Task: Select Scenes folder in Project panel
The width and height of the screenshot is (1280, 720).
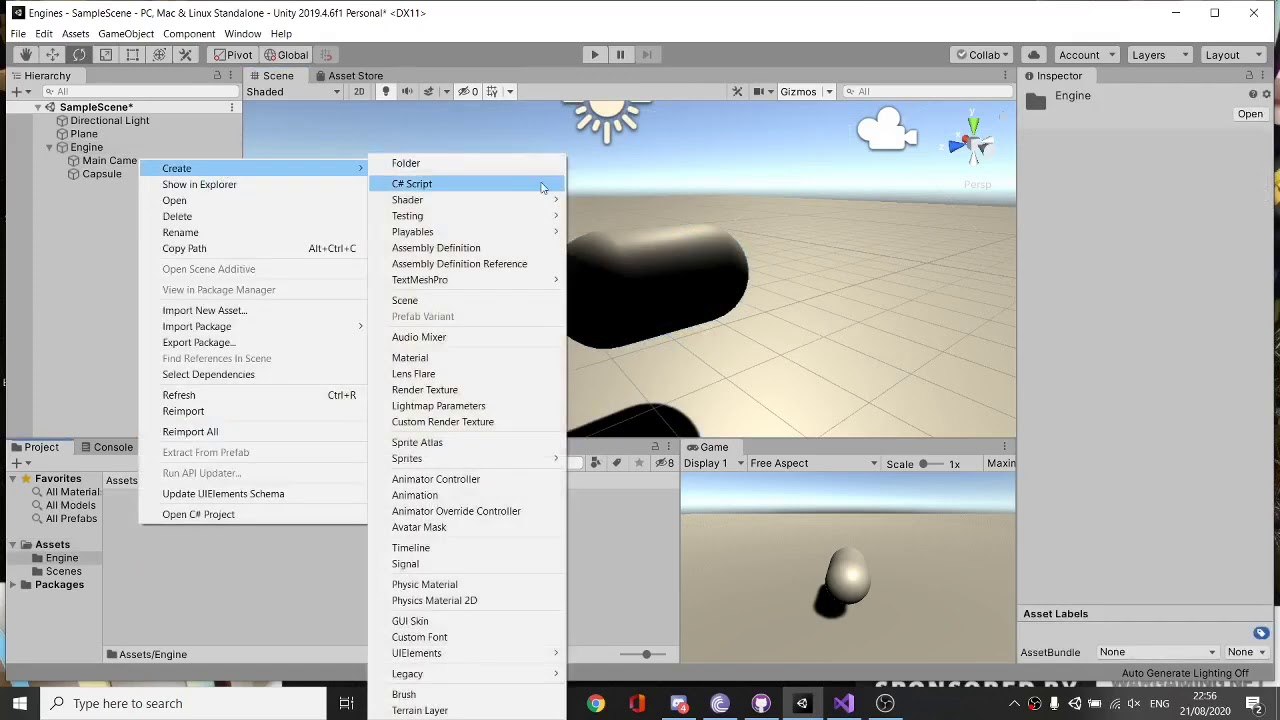Action: [x=64, y=572]
